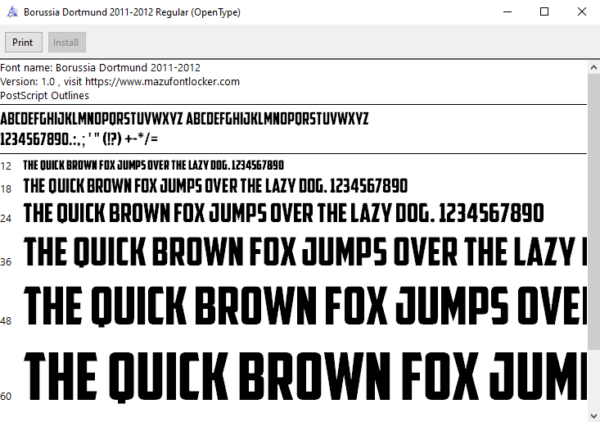Click the size 18 sample sentence
This screenshot has width=600, height=422.
(215, 186)
